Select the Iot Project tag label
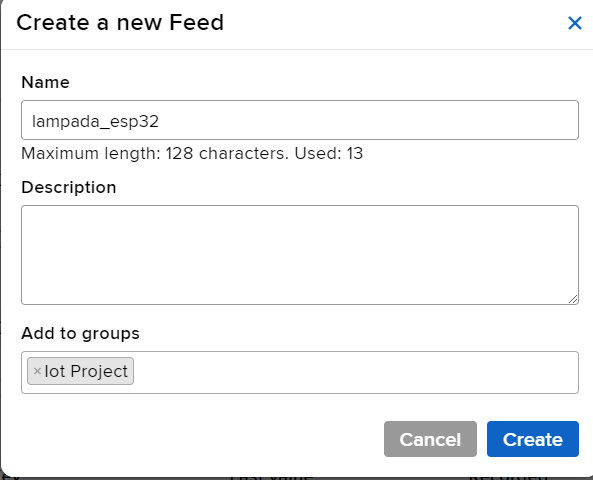This screenshot has height=480, width=593. pyautogui.click(x=86, y=371)
